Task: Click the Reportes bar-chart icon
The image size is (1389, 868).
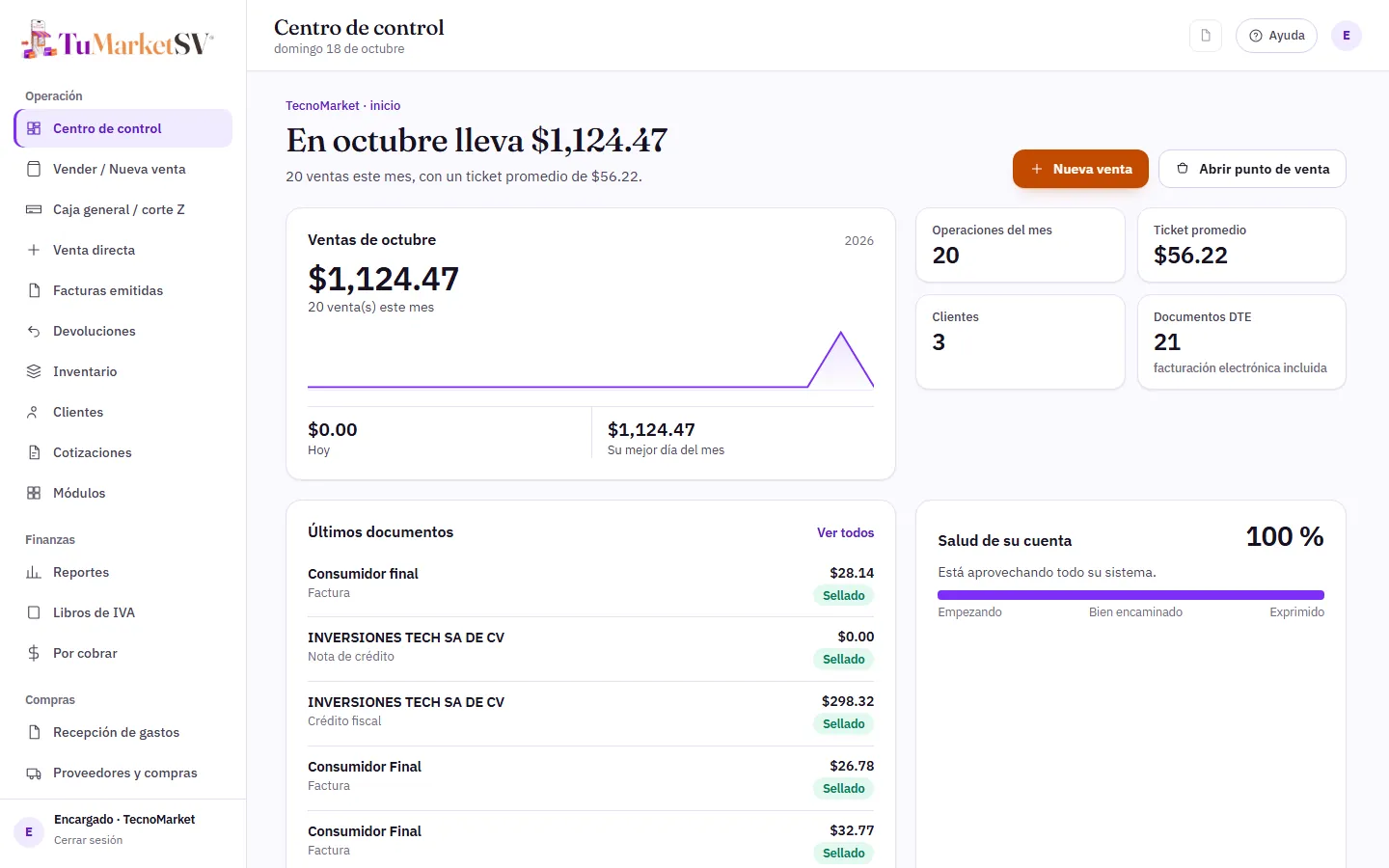Action: click(x=34, y=572)
